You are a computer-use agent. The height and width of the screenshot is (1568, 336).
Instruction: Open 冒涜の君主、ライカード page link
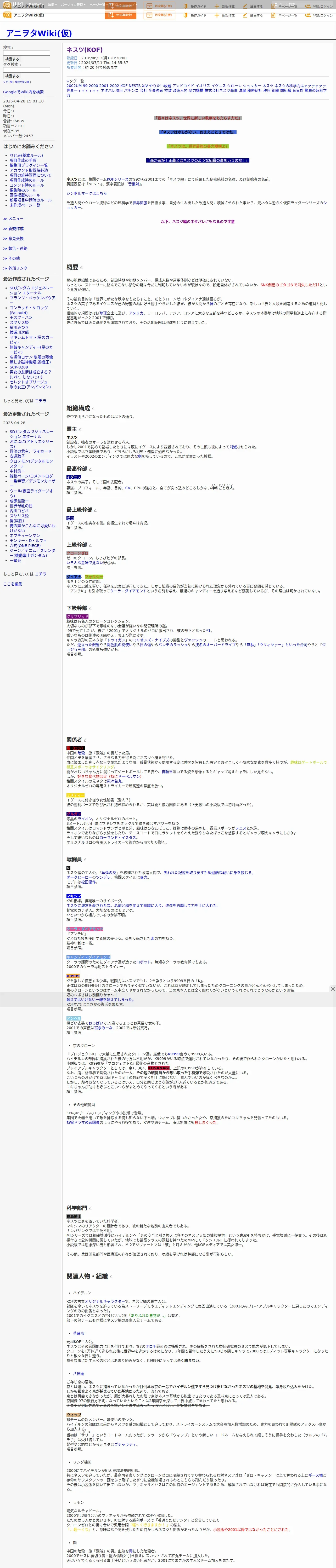click(31, 452)
